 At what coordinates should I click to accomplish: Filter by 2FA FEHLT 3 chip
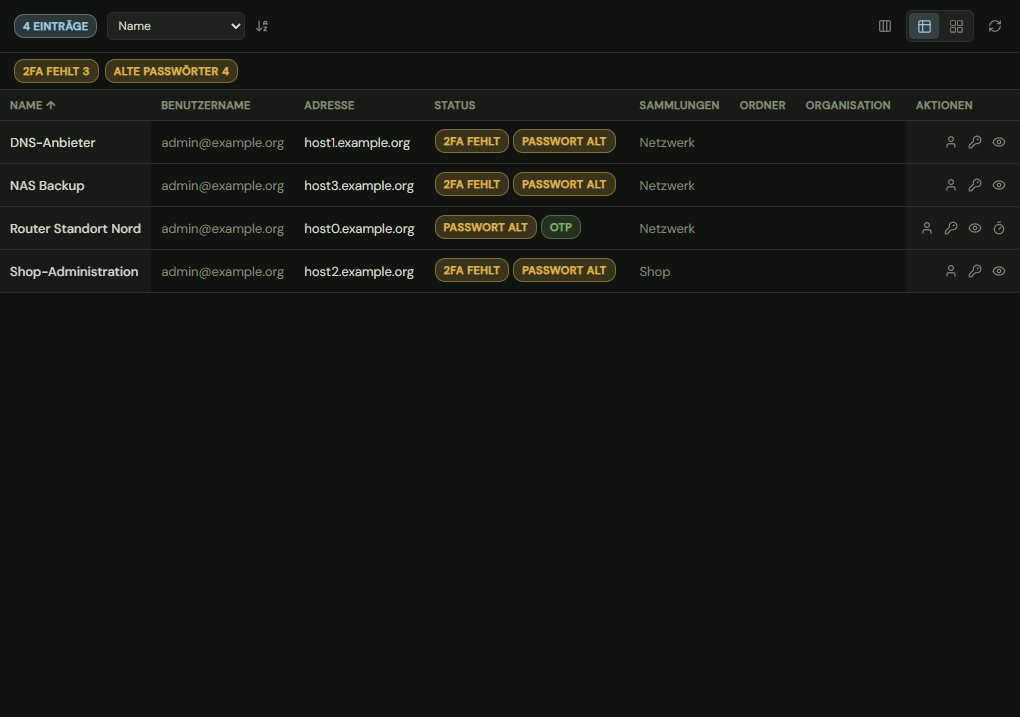(x=56, y=71)
